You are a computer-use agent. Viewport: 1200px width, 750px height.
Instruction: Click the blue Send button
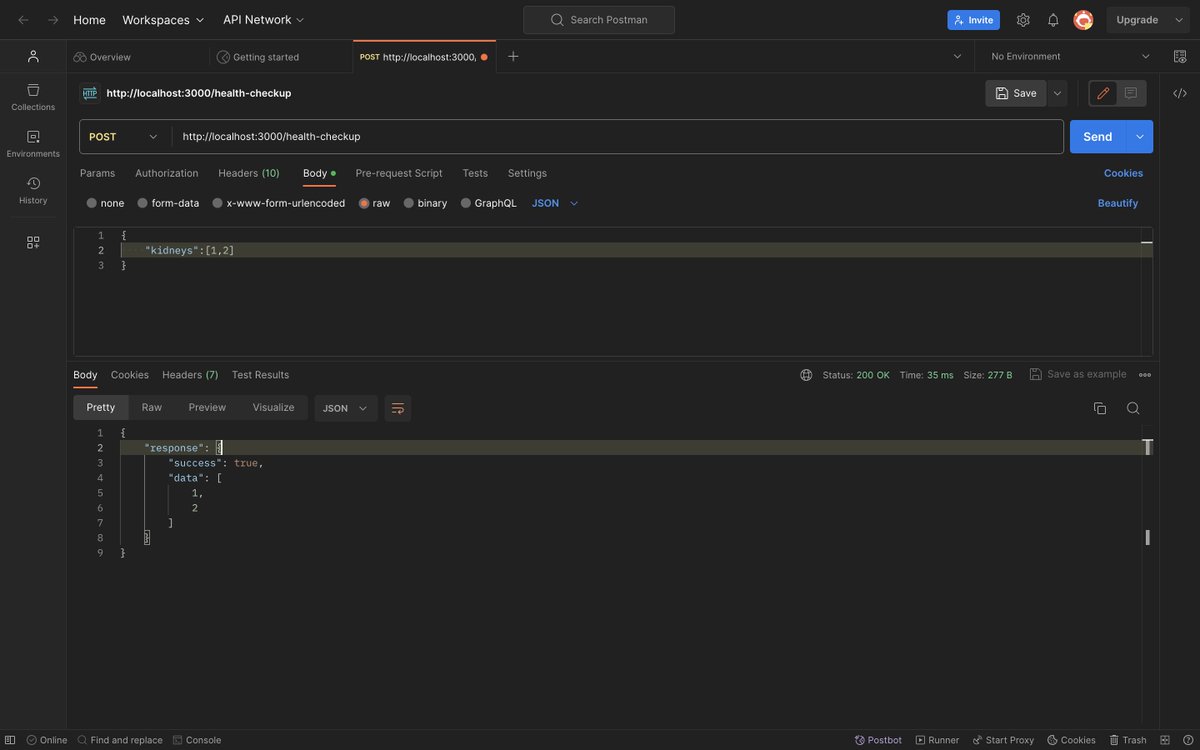click(1098, 137)
